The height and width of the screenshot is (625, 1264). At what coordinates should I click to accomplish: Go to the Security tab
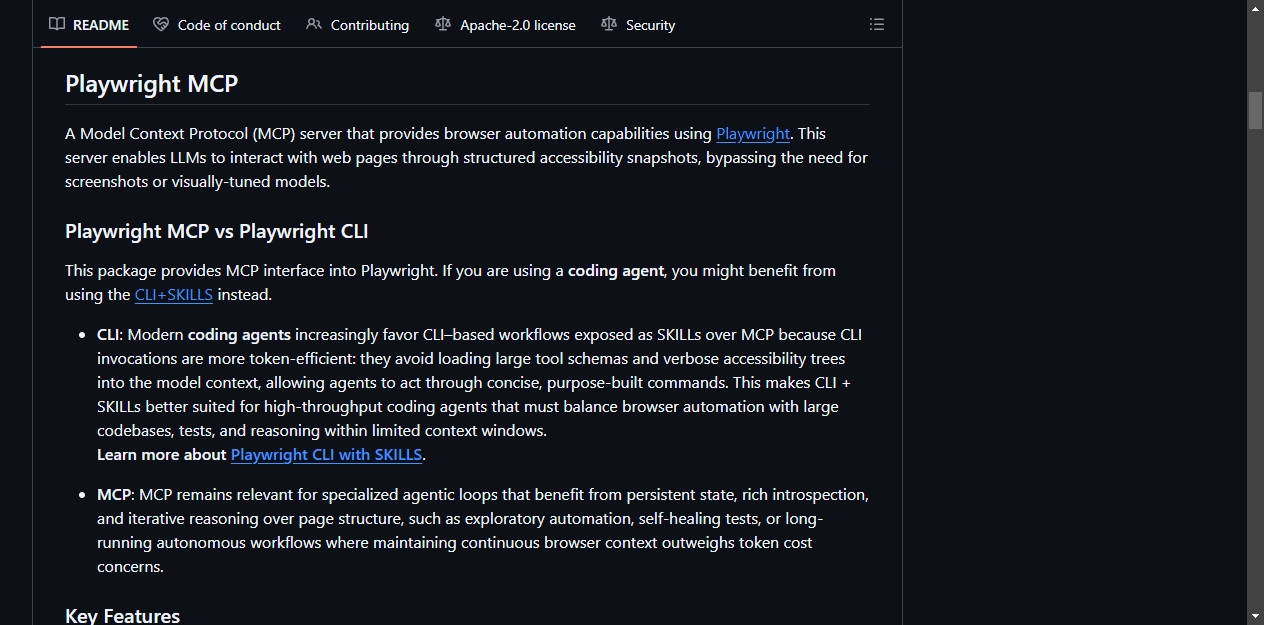point(638,25)
